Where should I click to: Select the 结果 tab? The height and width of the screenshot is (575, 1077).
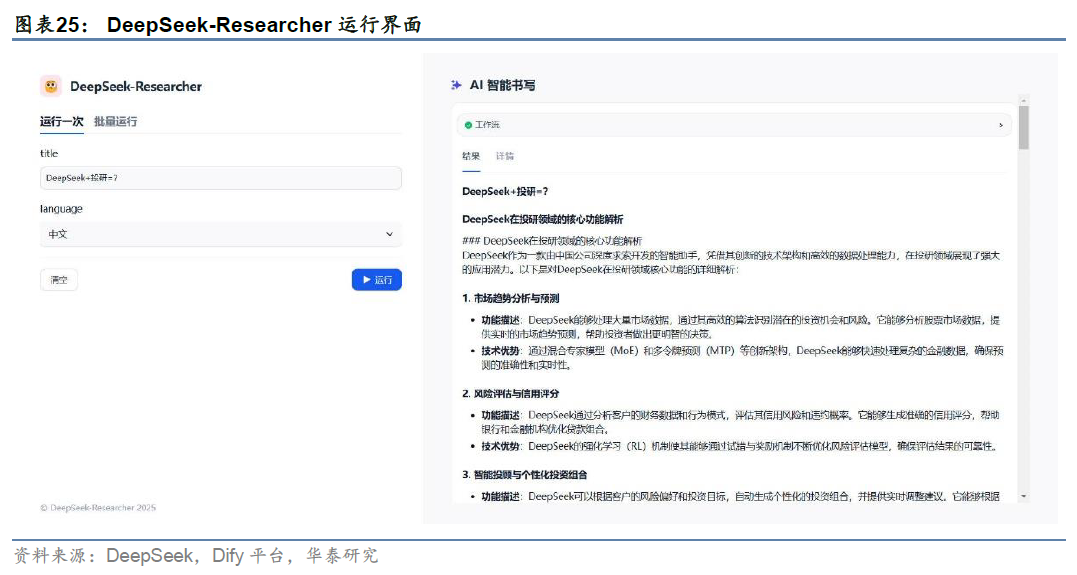point(471,157)
